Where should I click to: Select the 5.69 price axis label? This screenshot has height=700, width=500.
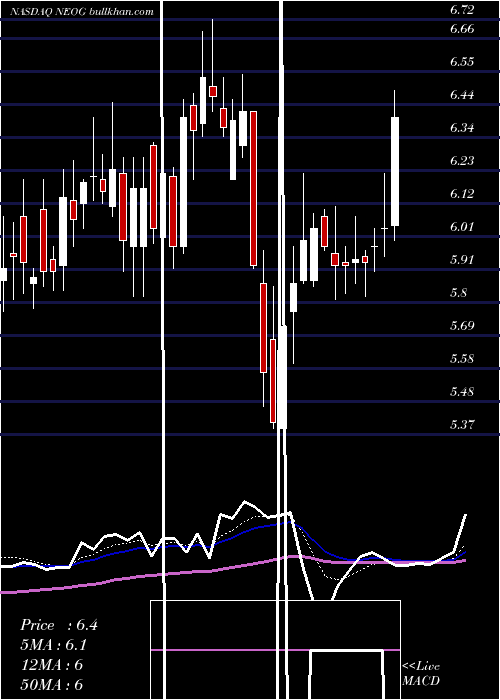tap(462, 326)
